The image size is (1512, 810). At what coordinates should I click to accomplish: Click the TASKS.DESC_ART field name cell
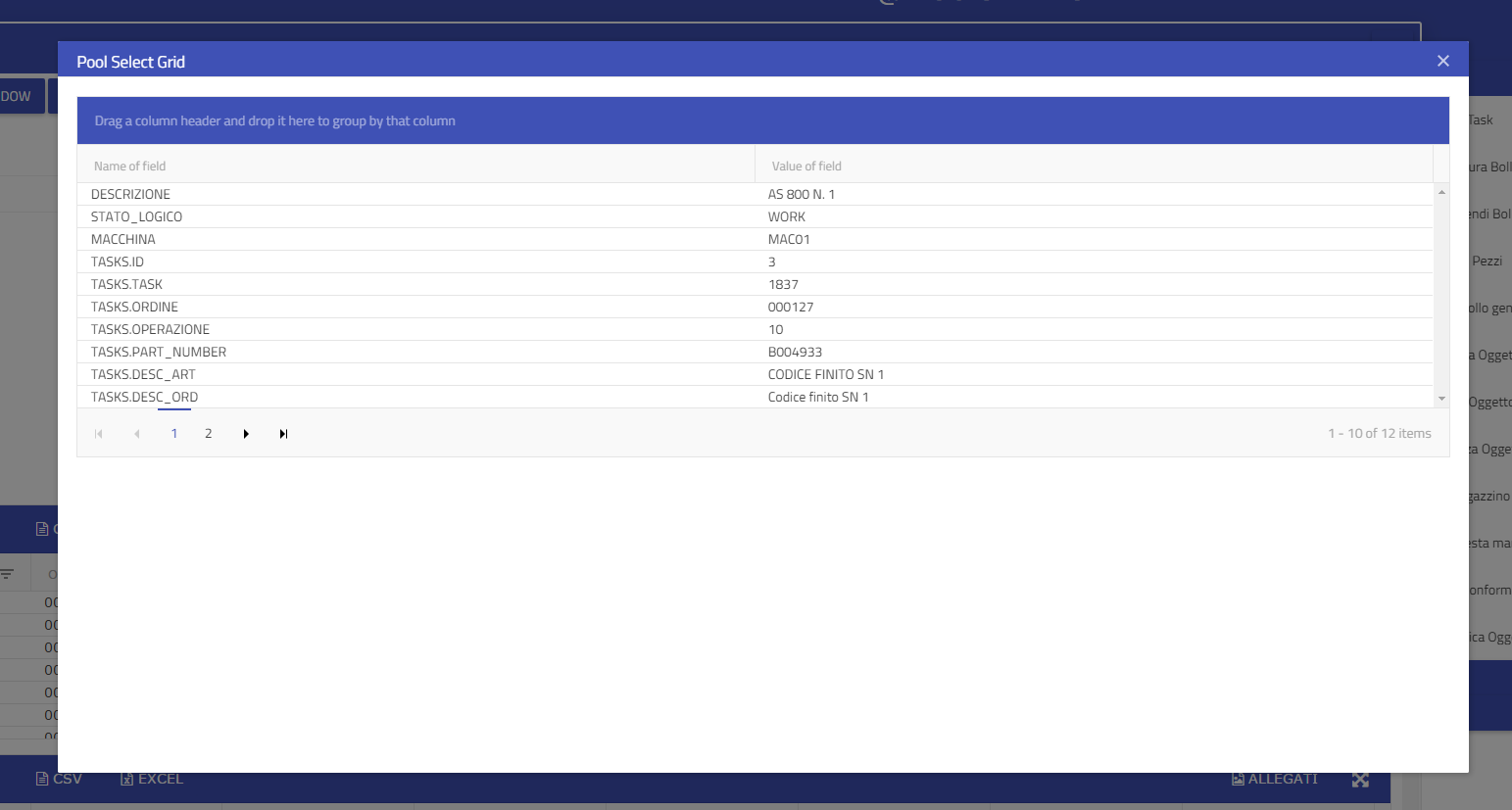click(416, 374)
